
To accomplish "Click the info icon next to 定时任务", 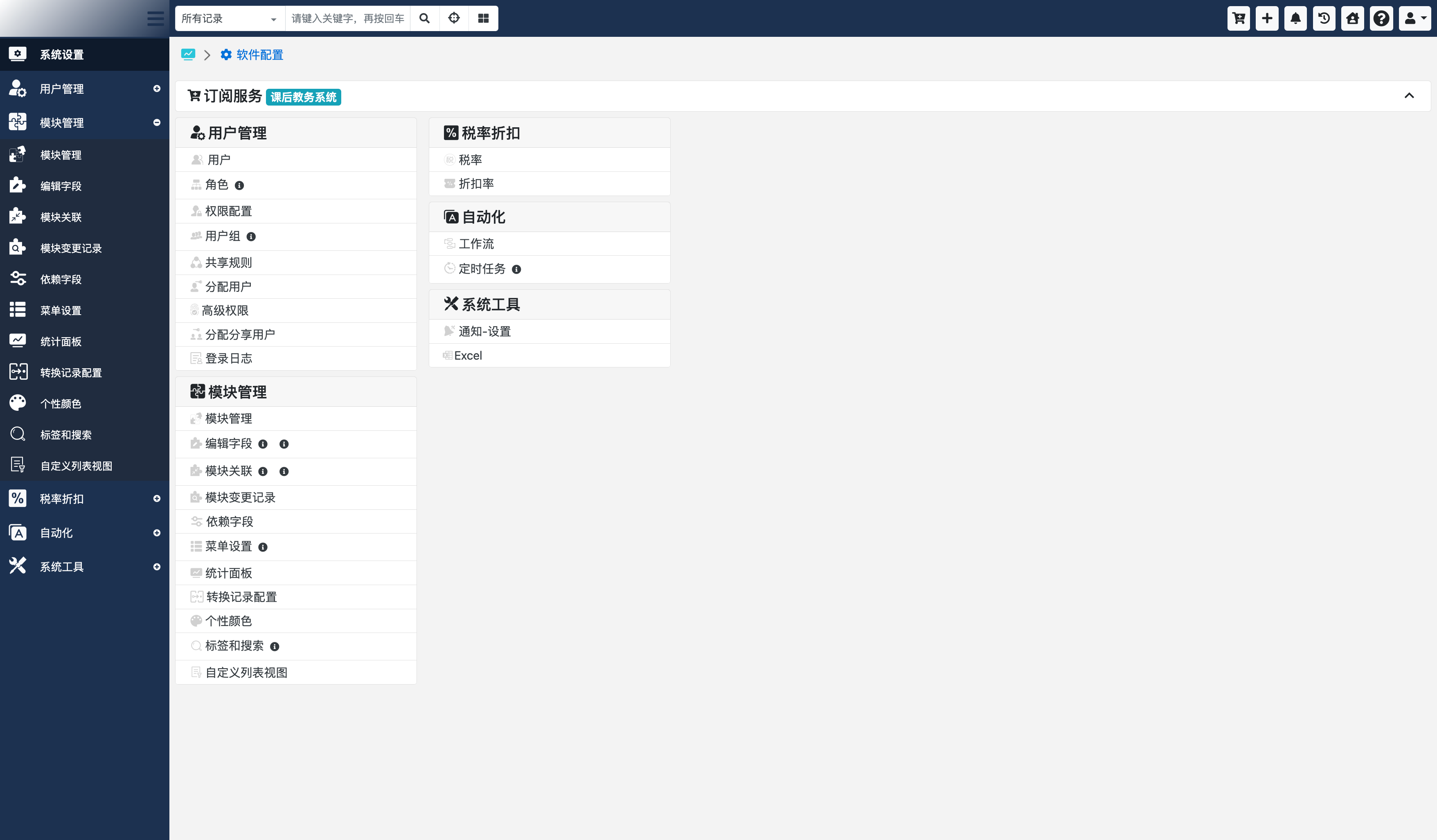I will [x=516, y=269].
